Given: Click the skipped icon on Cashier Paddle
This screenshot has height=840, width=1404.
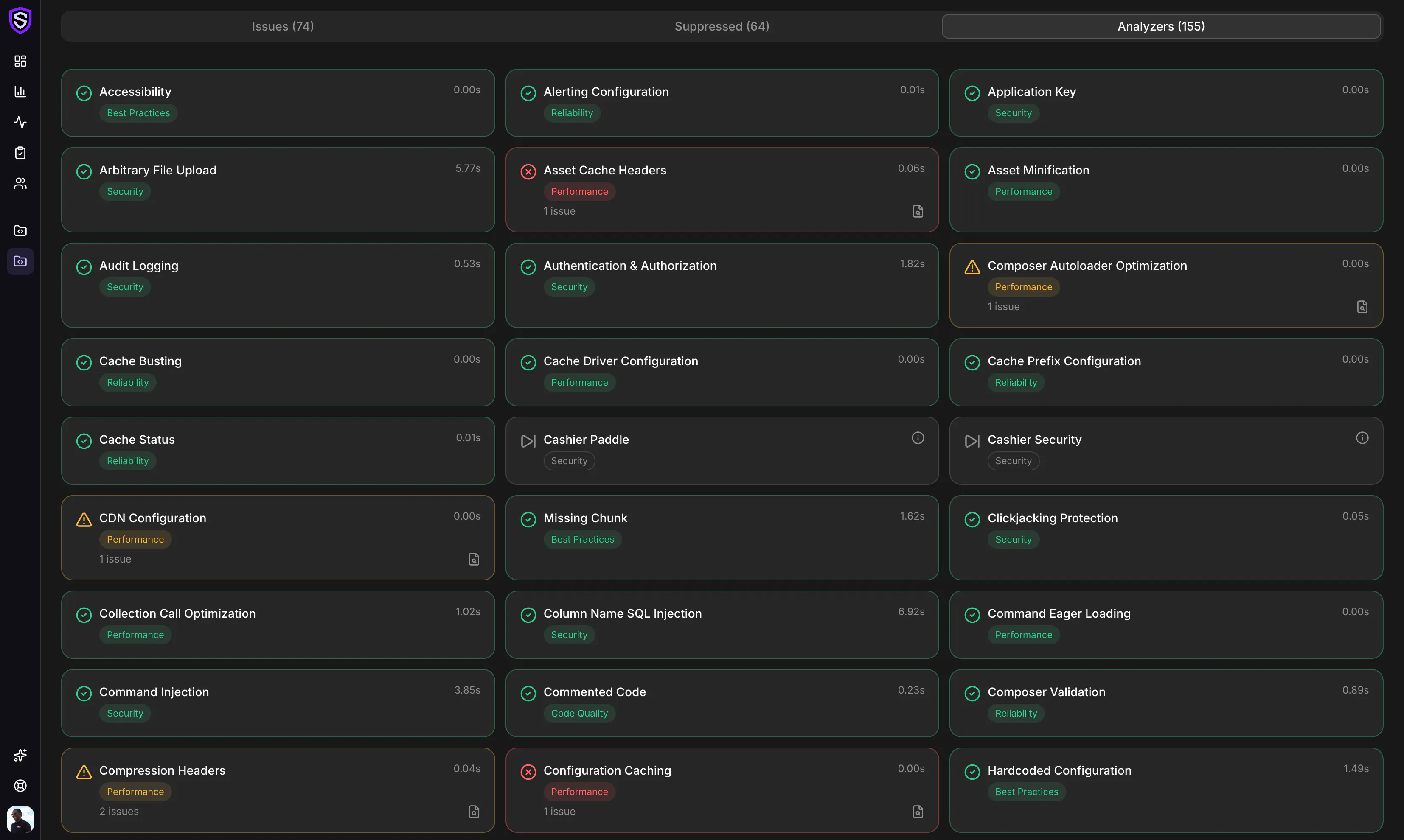Looking at the screenshot, I should 528,441.
